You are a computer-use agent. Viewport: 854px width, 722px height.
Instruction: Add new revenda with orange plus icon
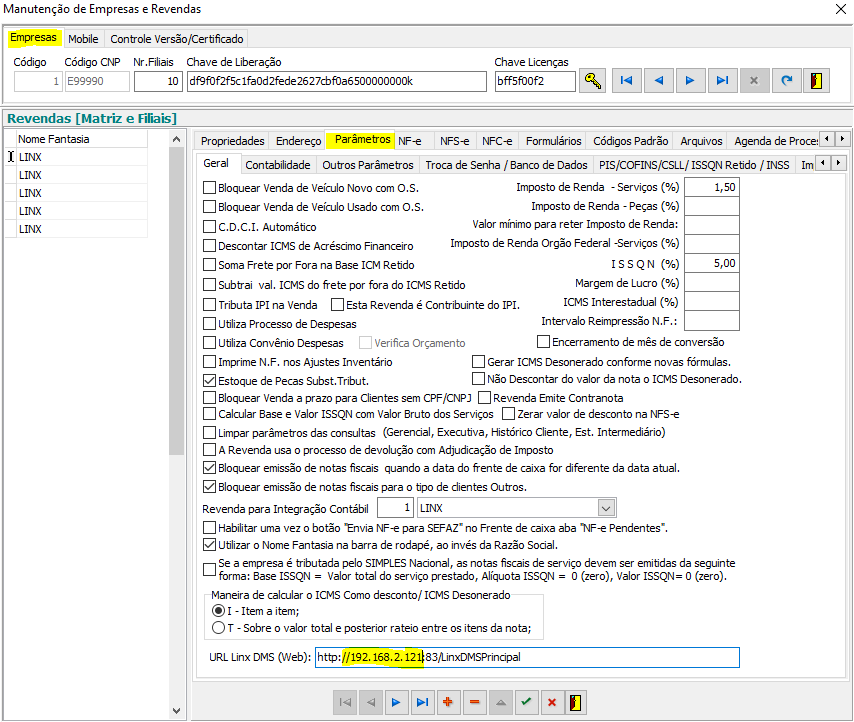click(x=447, y=702)
